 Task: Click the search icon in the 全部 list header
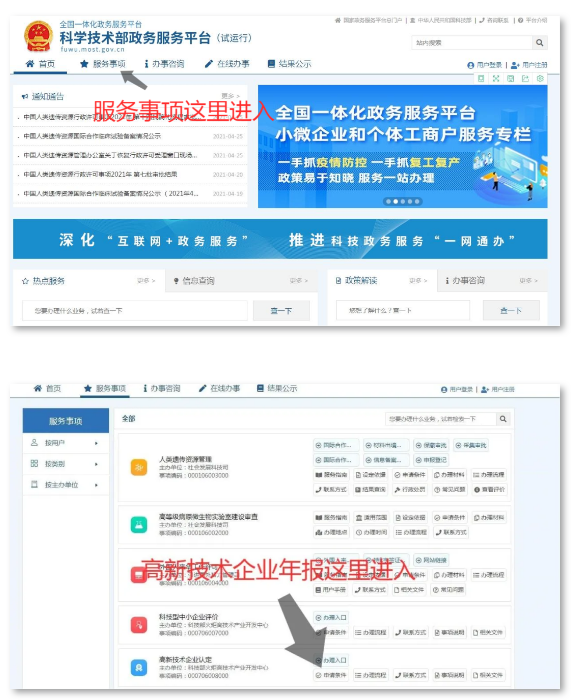tap(503, 419)
